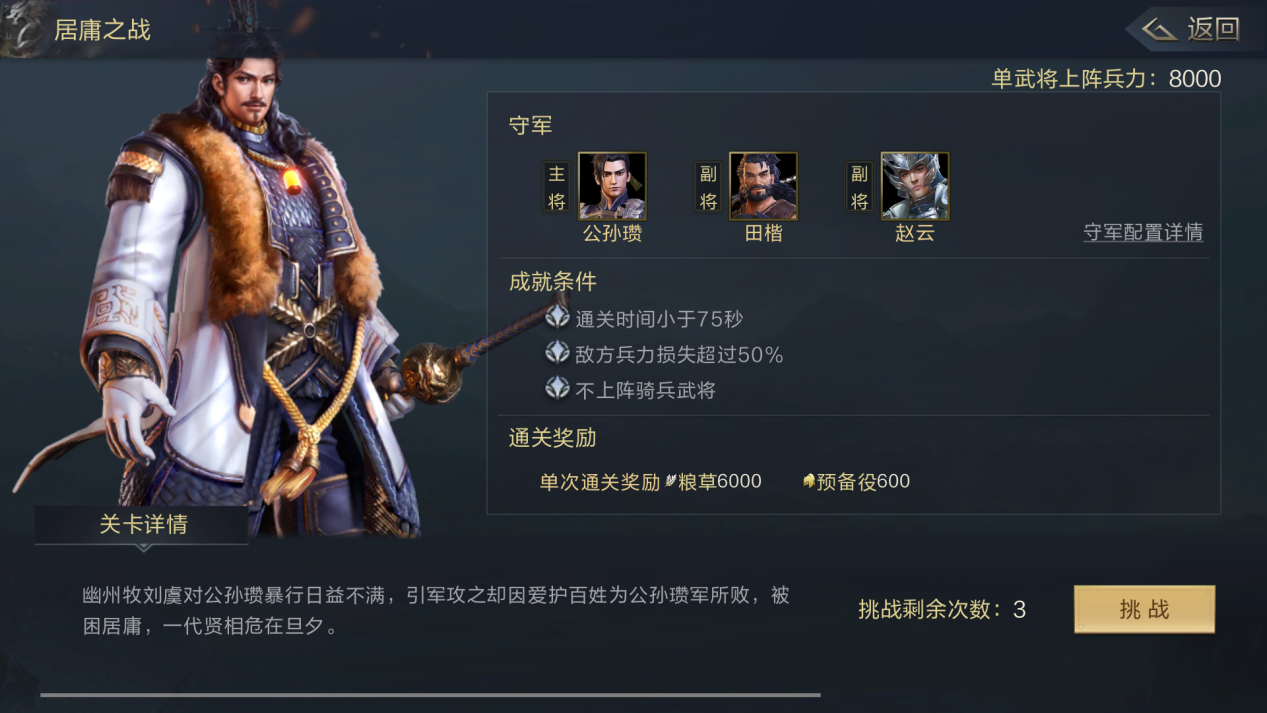
Task: Click the 返回 back arrow icon
Action: coord(1159,29)
